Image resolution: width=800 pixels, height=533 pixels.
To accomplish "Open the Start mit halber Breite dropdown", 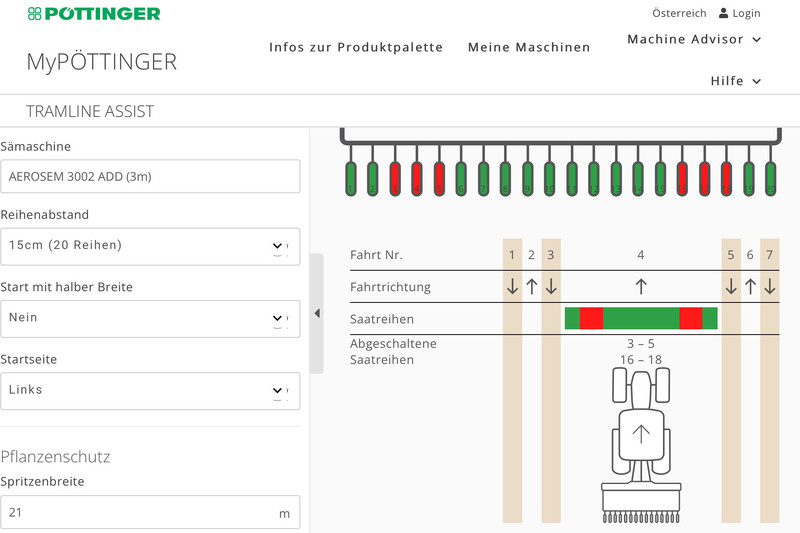I will click(x=150, y=319).
